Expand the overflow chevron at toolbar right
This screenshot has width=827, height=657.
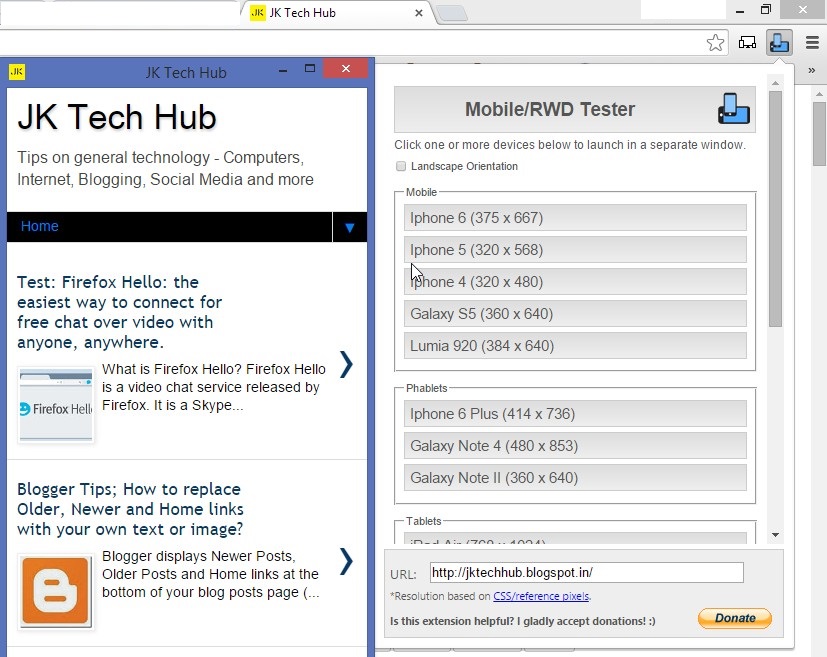tap(812, 70)
